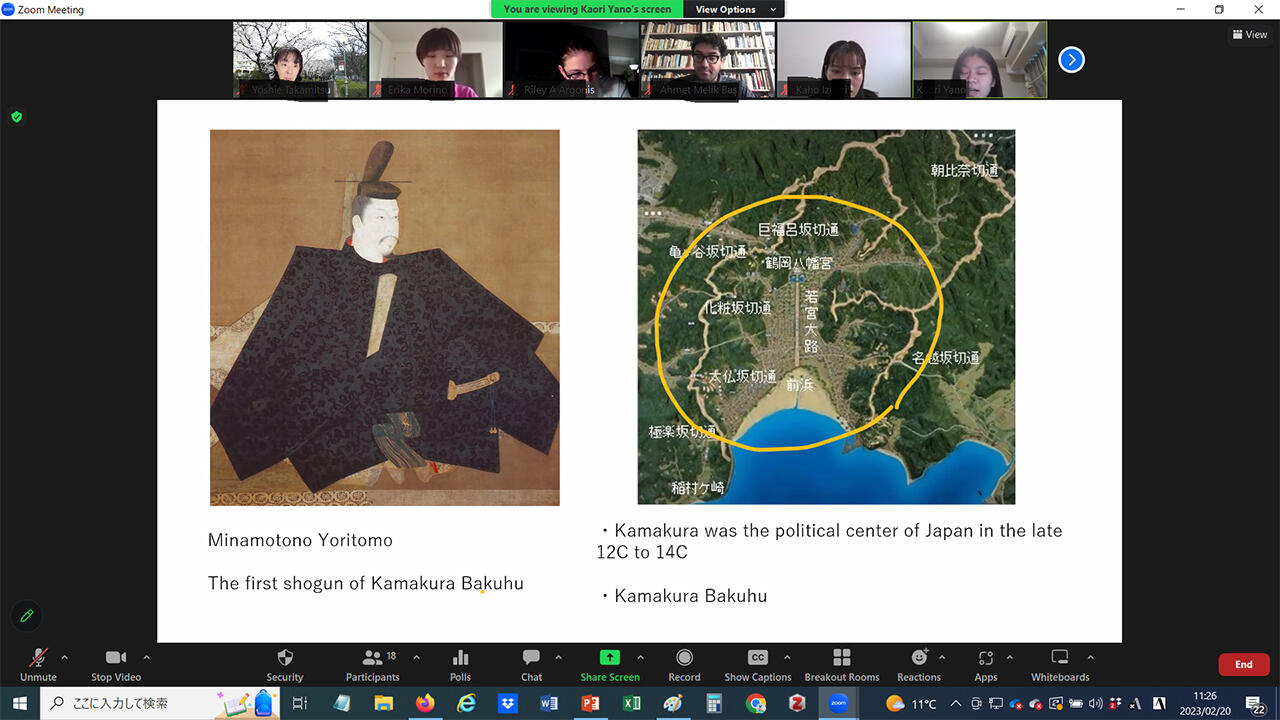Open audio options chevron next to Unmute

tap(65, 658)
